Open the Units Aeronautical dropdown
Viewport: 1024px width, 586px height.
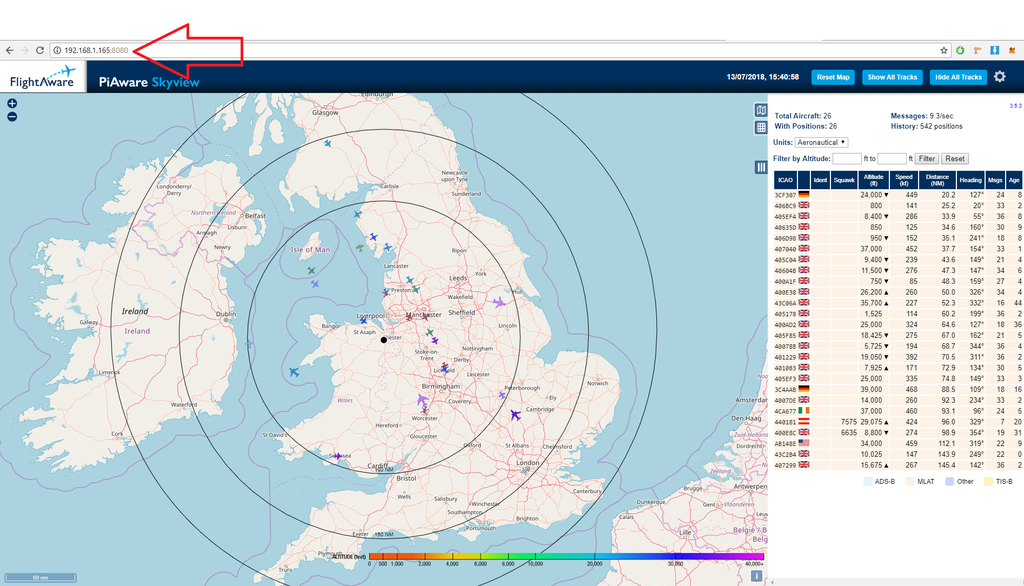pos(822,143)
